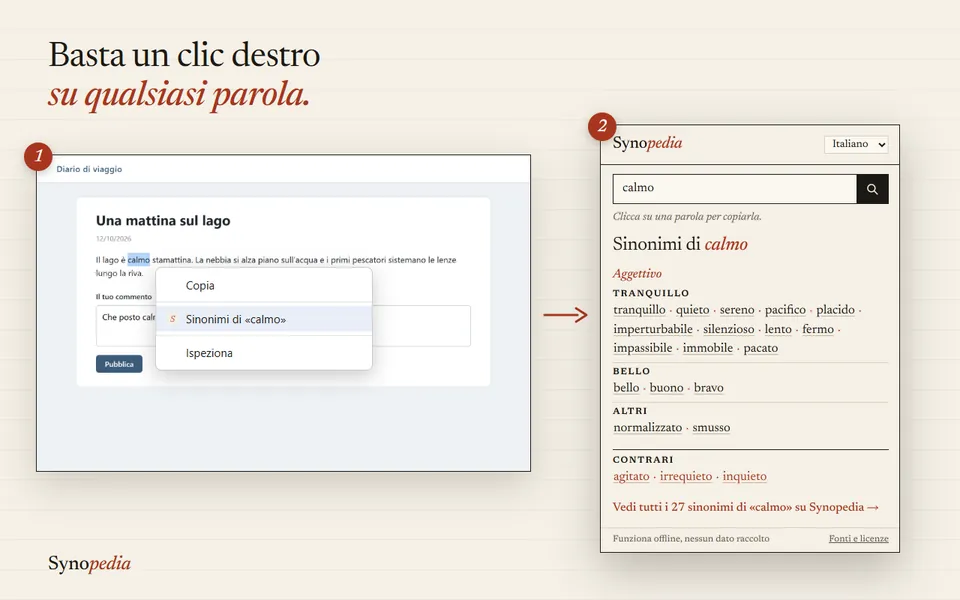Click the TRANQUILLO group heading
Screen dimensions: 960x600
(651, 293)
